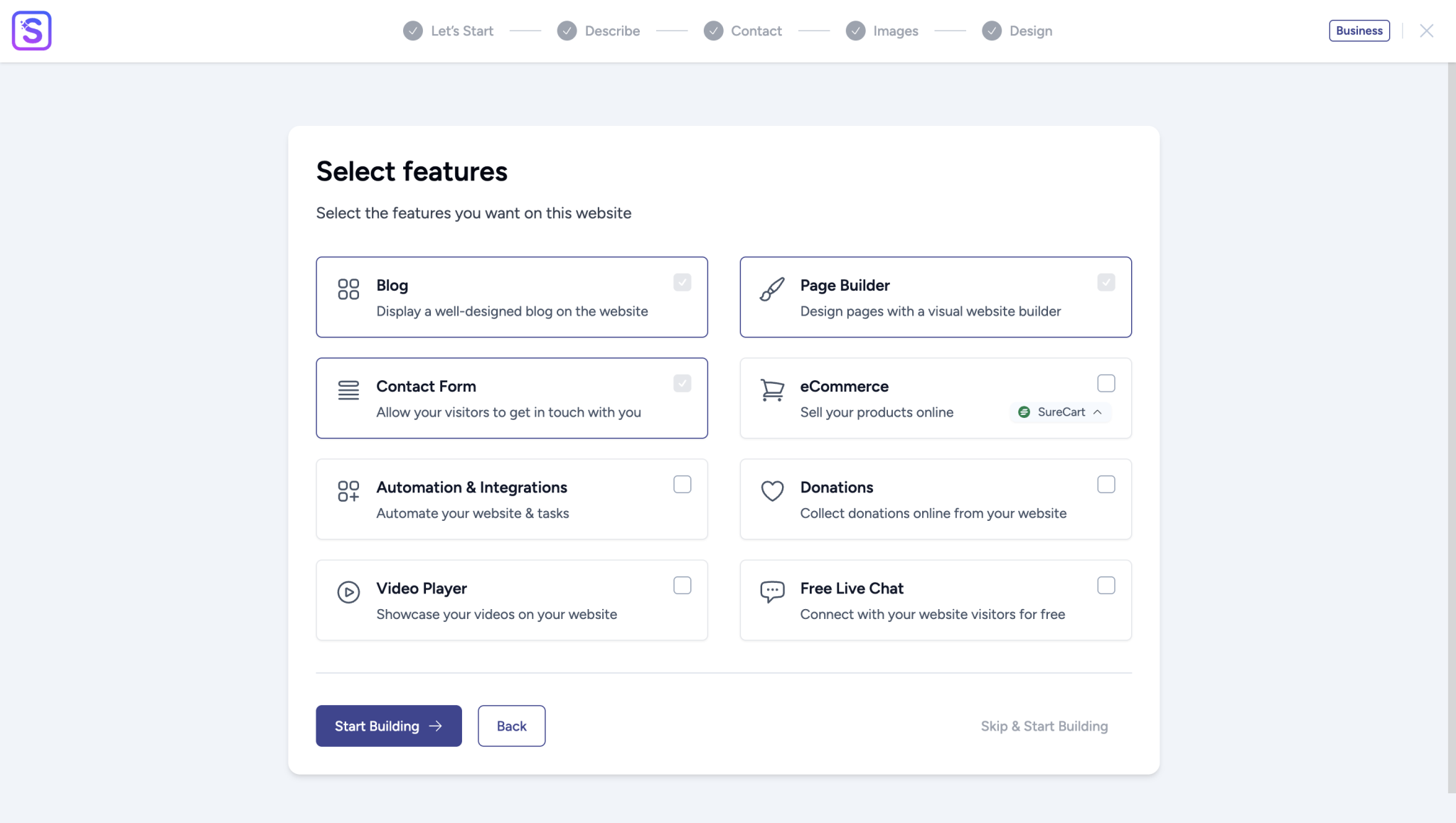Image resolution: width=1456 pixels, height=823 pixels.
Task: Click the Video Player play icon
Action: coord(348,592)
